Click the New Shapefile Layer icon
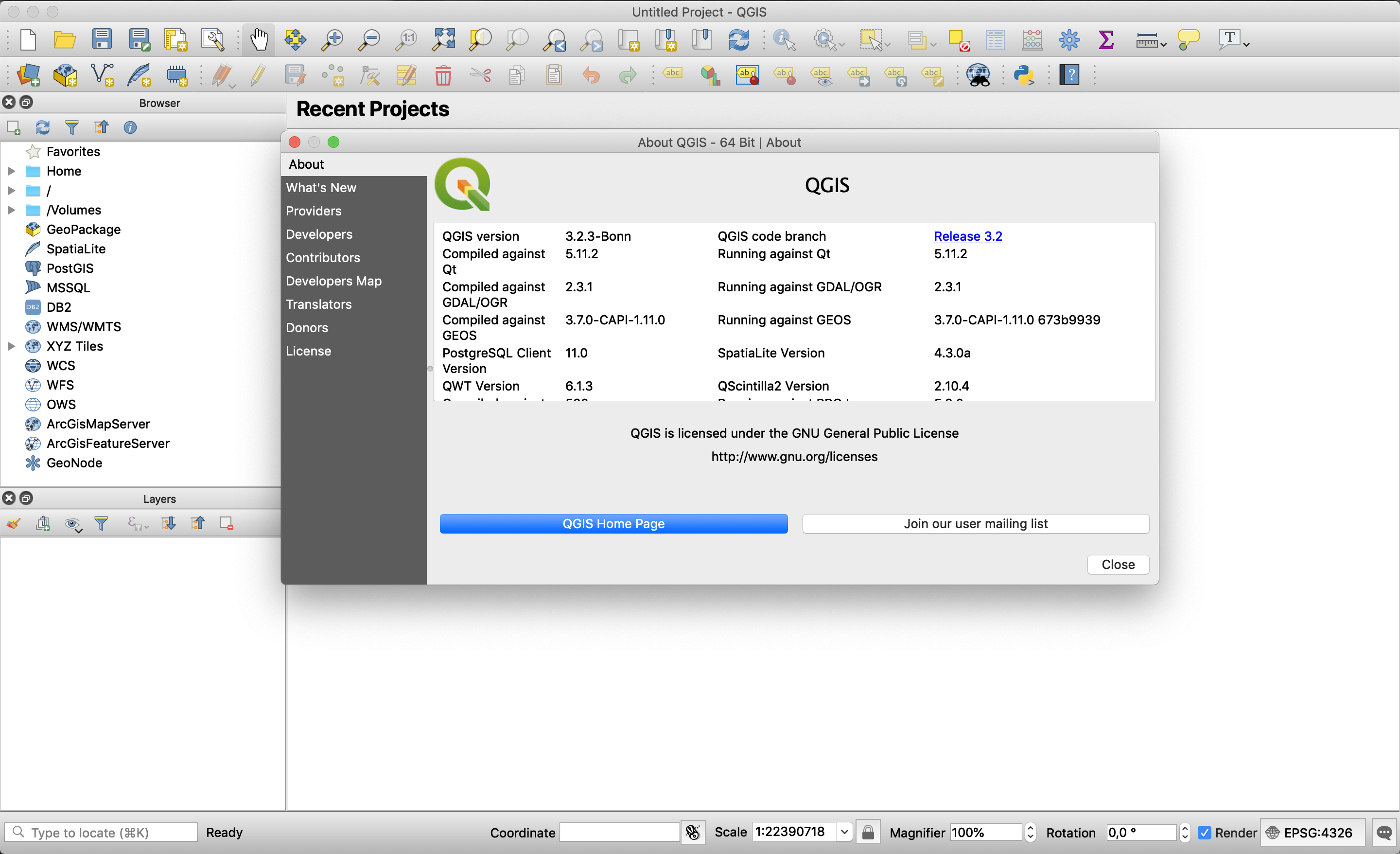Screen dimensions: 1400x854 (102, 75)
